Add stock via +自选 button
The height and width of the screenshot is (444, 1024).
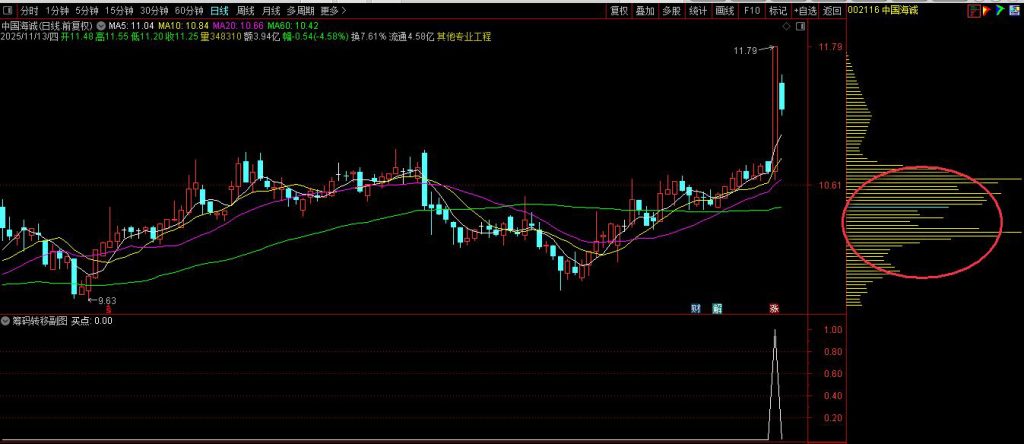pos(805,10)
